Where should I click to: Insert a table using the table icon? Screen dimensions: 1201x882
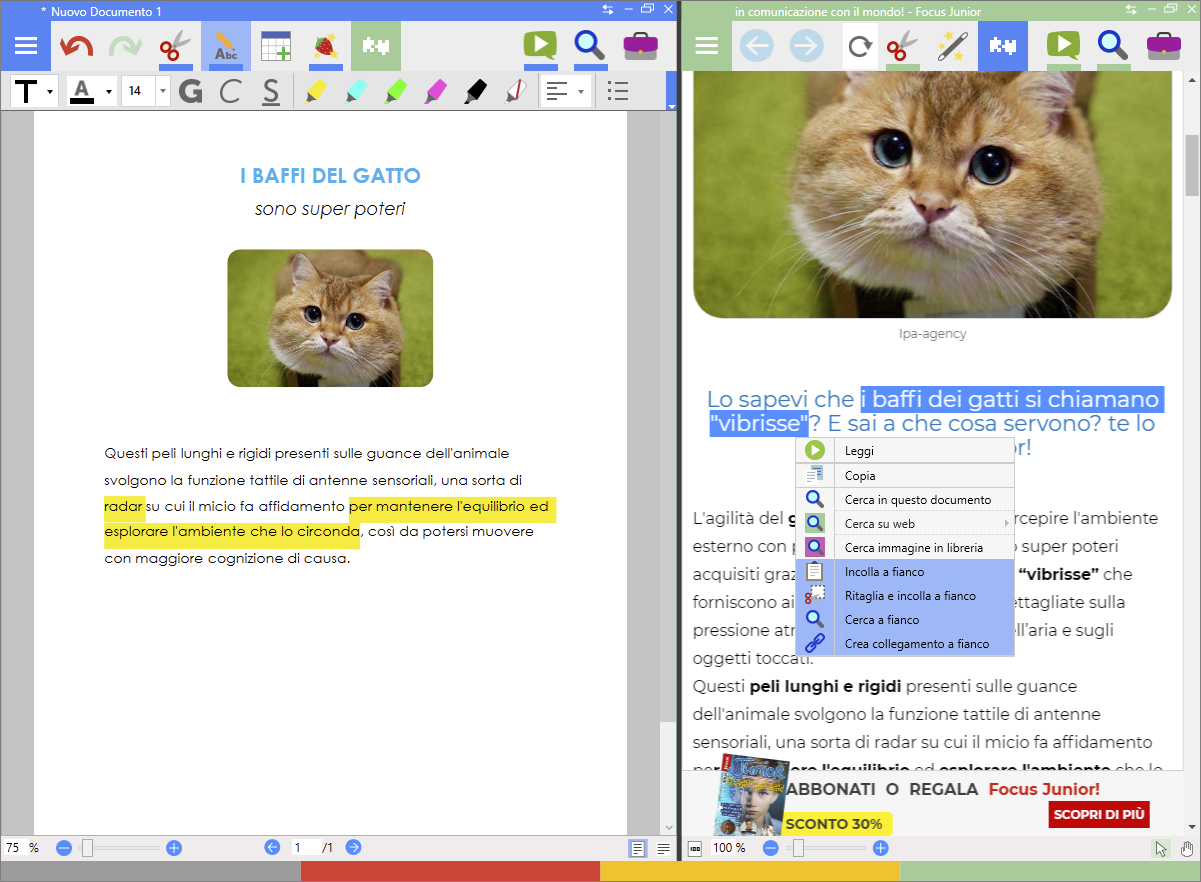(x=275, y=46)
